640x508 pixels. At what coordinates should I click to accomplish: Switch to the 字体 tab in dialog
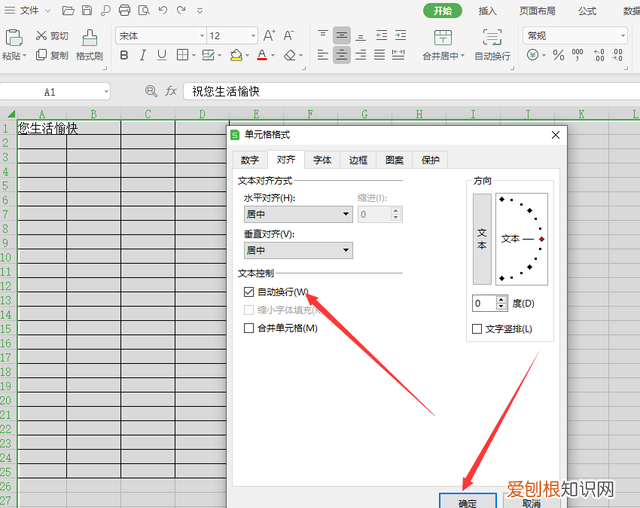coord(322,160)
